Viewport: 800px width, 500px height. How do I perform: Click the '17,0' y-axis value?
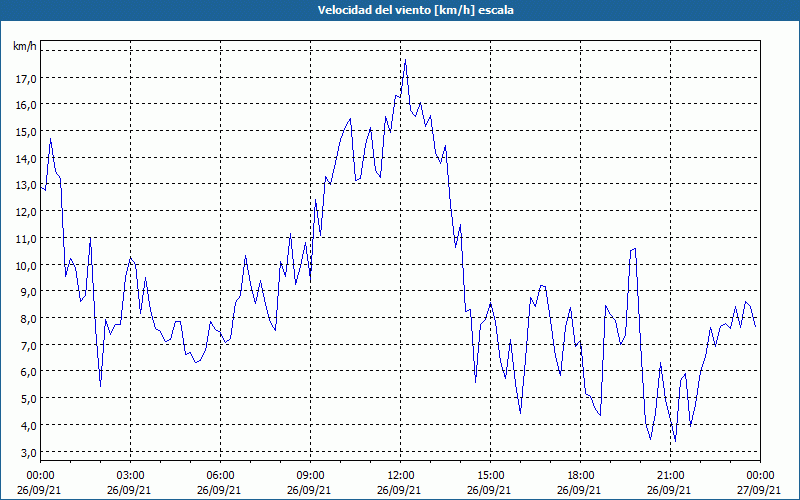(26, 79)
